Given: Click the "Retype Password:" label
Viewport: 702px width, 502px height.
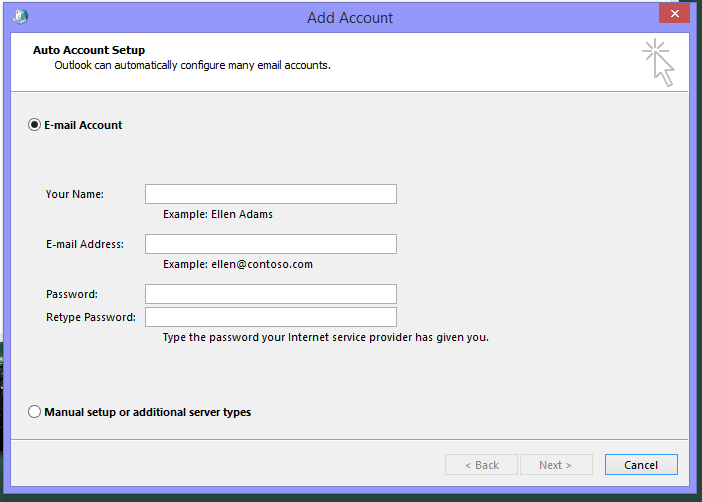Looking at the screenshot, I should click(90, 317).
